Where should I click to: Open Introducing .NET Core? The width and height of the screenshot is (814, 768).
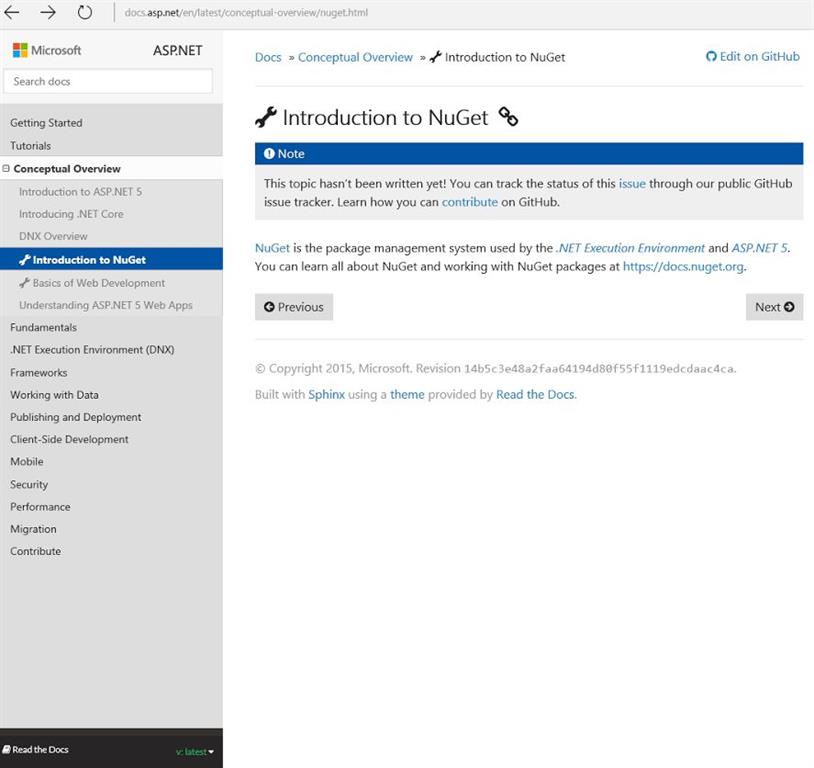pyautogui.click(x=71, y=214)
